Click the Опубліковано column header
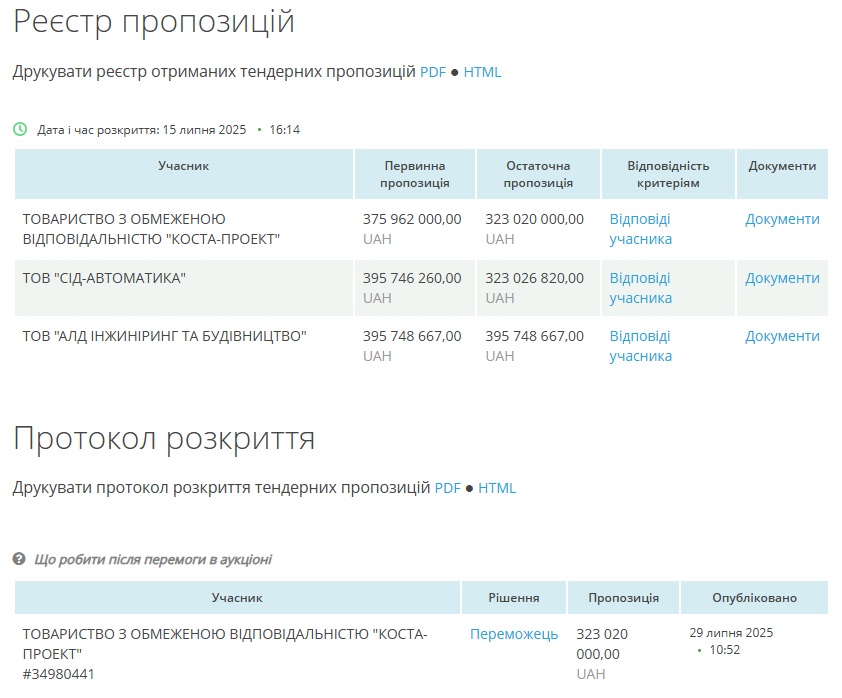Screen dimensions: 842x698 pos(754,598)
